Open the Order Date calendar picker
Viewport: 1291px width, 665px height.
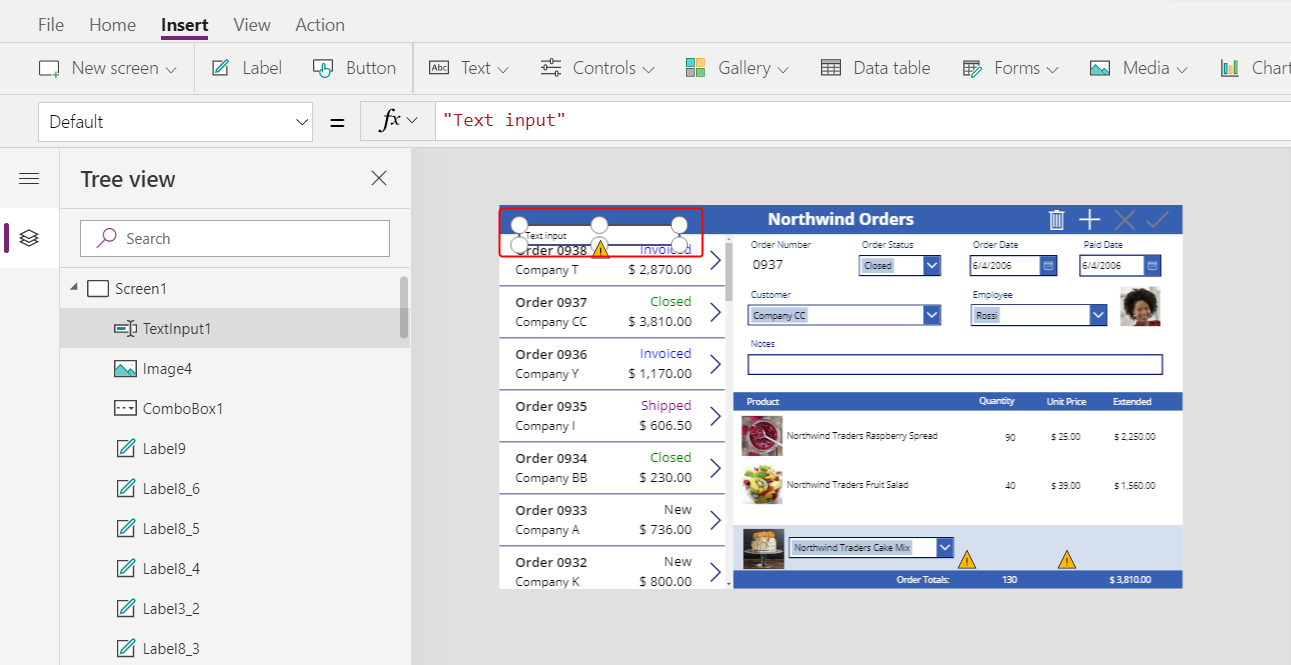click(1048, 266)
